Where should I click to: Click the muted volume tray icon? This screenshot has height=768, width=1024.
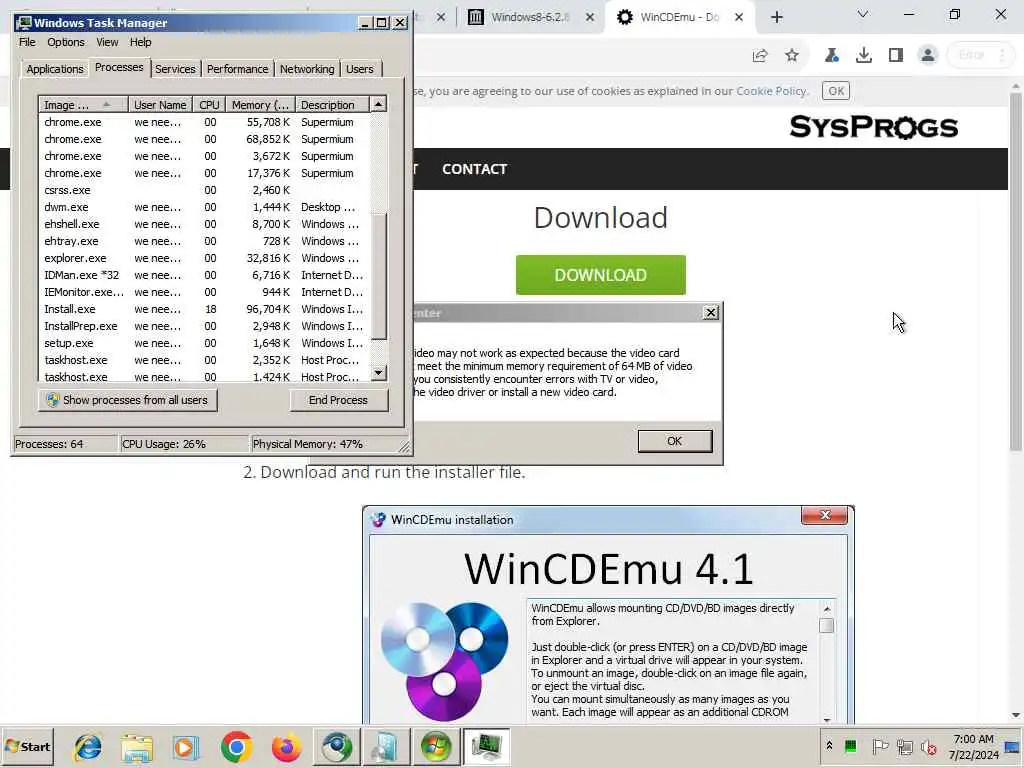click(x=928, y=746)
